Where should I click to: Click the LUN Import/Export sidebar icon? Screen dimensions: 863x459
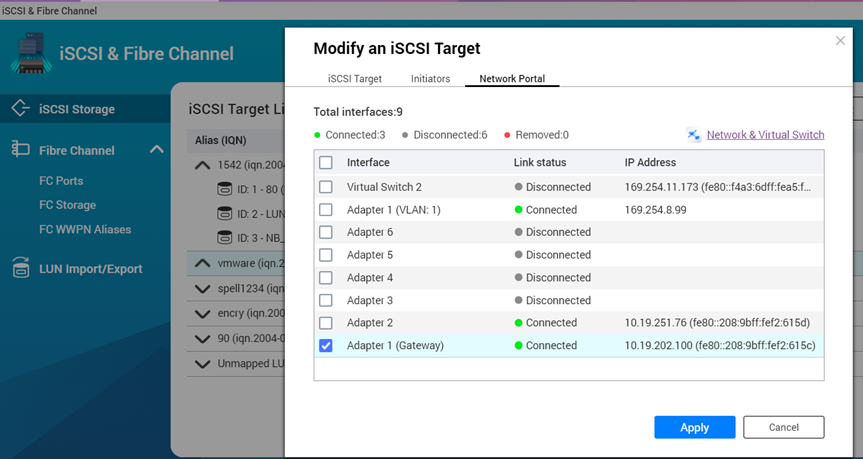pos(20,268)
